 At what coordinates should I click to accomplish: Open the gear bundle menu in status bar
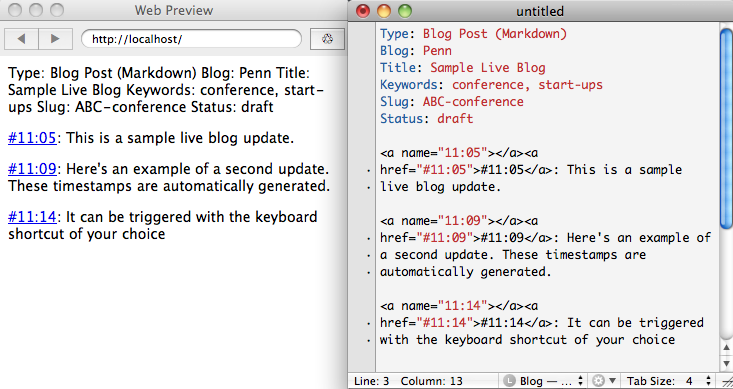tap(604, 381)
